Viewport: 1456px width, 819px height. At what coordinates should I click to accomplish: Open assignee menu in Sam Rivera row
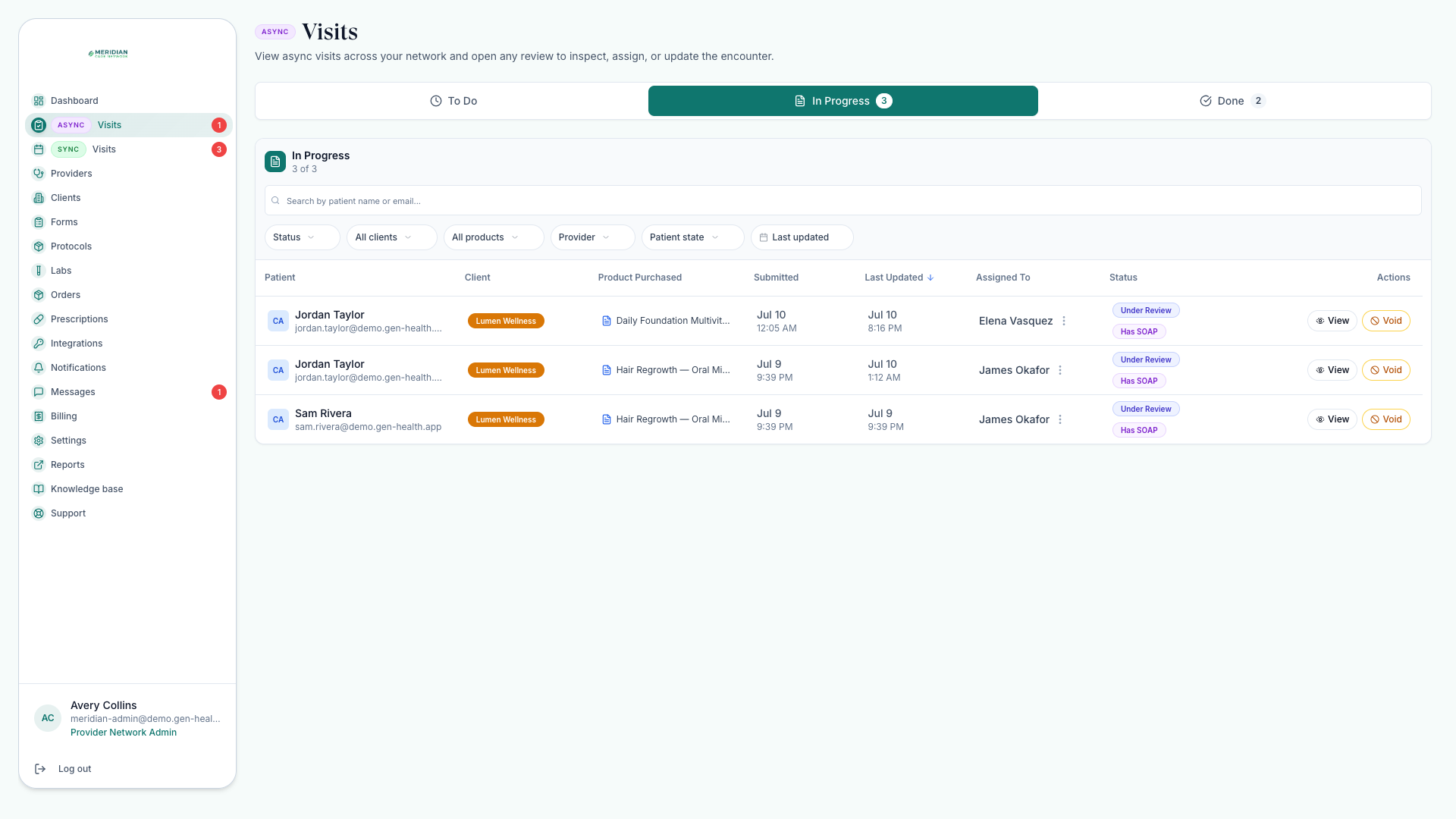click(1060, 419)
